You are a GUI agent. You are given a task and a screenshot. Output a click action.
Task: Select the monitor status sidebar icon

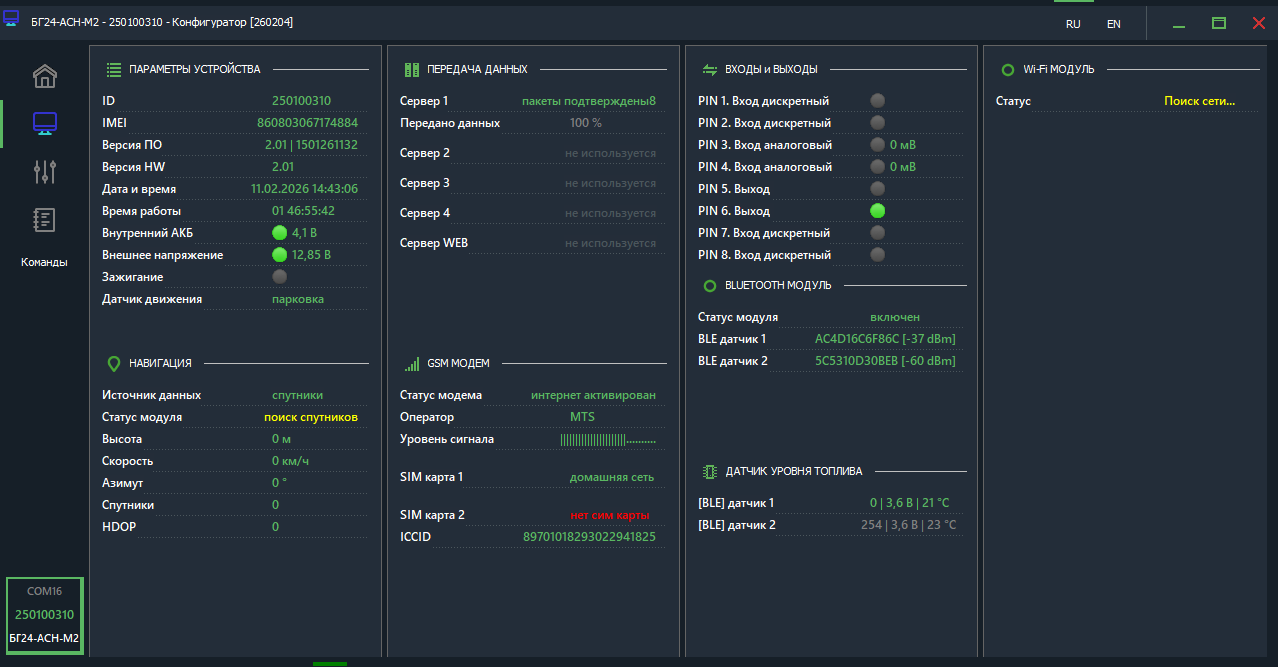pos(45,123)
